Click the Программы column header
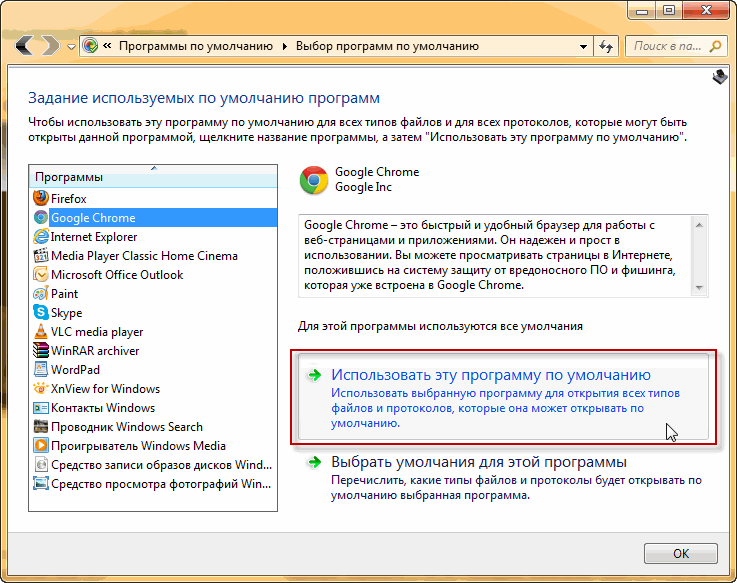This screenshot has width=737, height=583. tap(153, 177)
